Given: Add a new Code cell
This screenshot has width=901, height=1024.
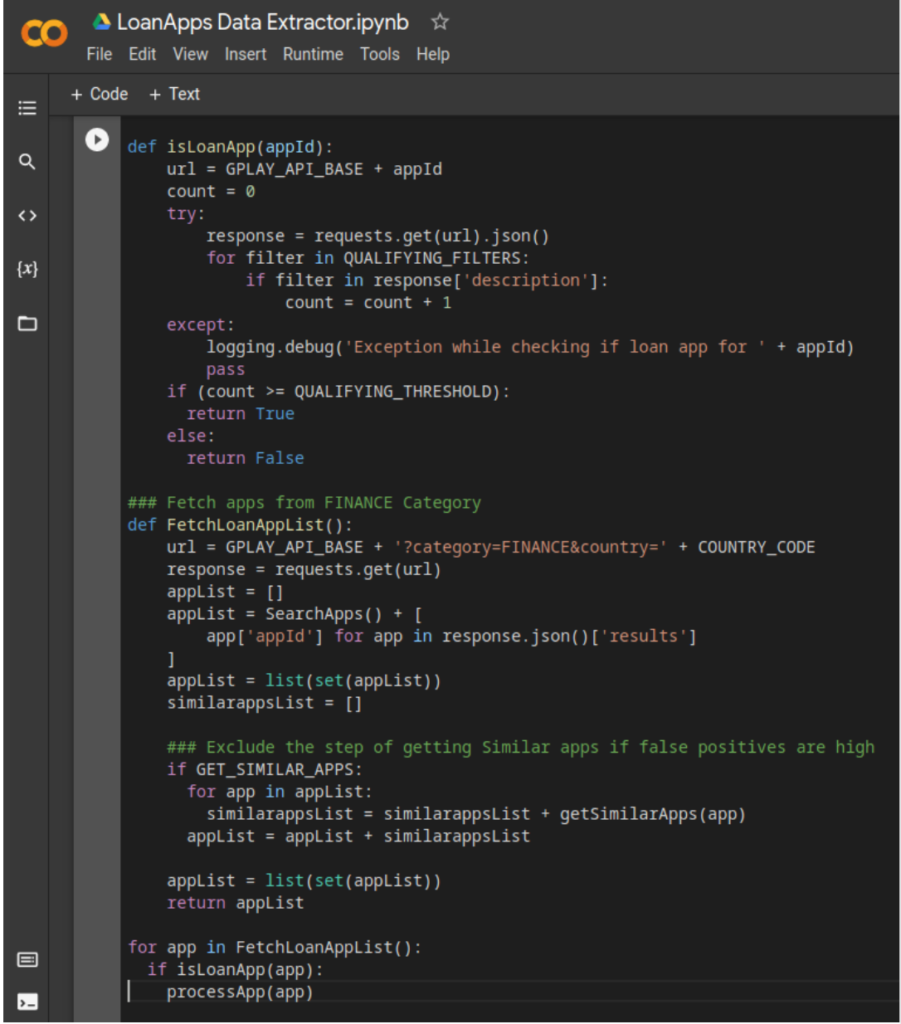Looking at the screenshot, I should pyautogui.click(x=99, y=94).
